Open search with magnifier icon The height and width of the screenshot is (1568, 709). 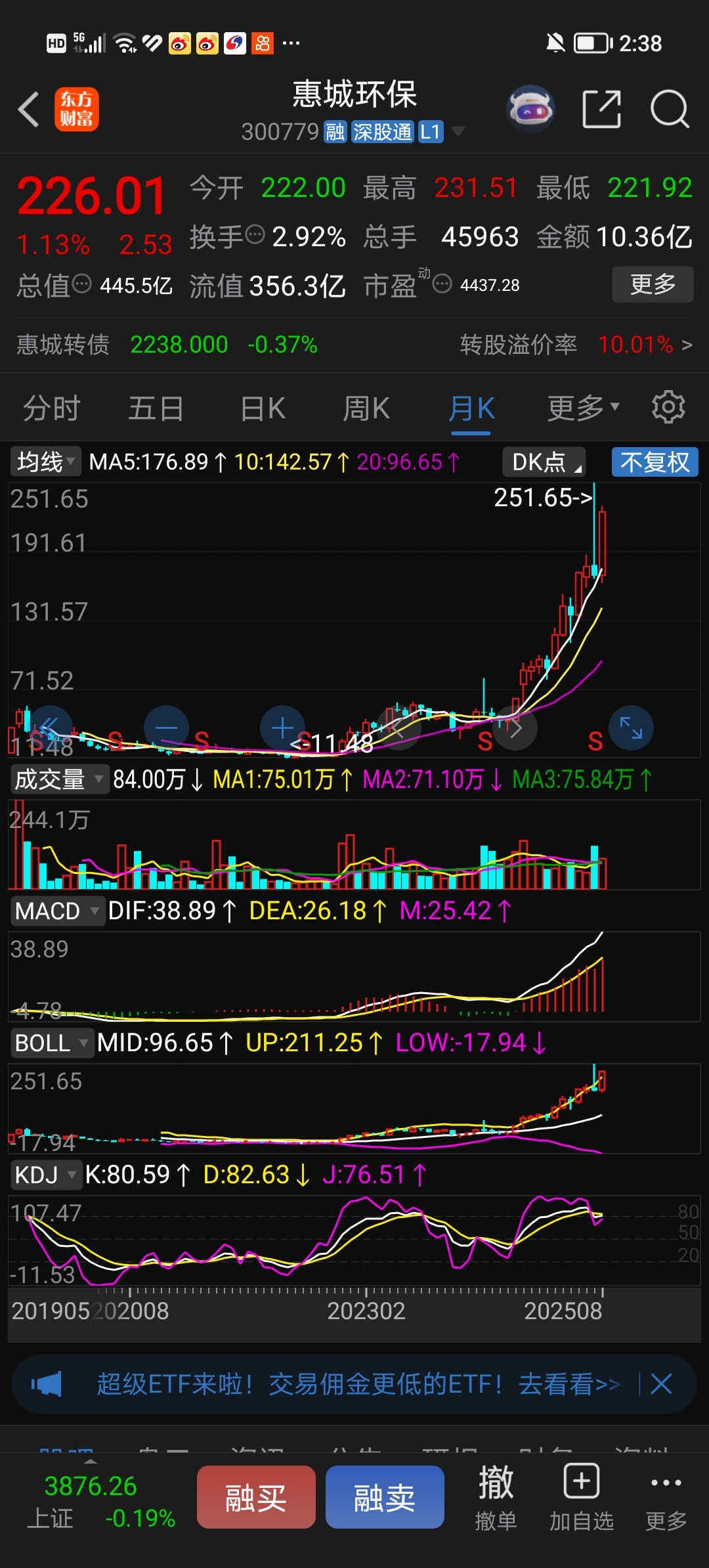pos(669,109)
